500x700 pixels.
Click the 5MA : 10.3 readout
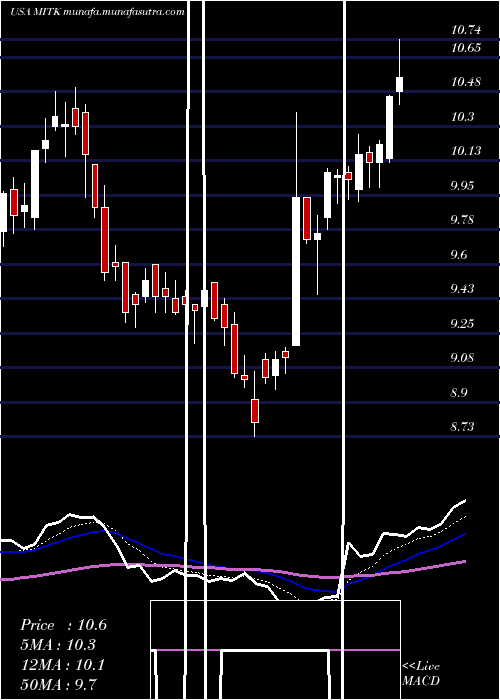click(x=58, y=645)
